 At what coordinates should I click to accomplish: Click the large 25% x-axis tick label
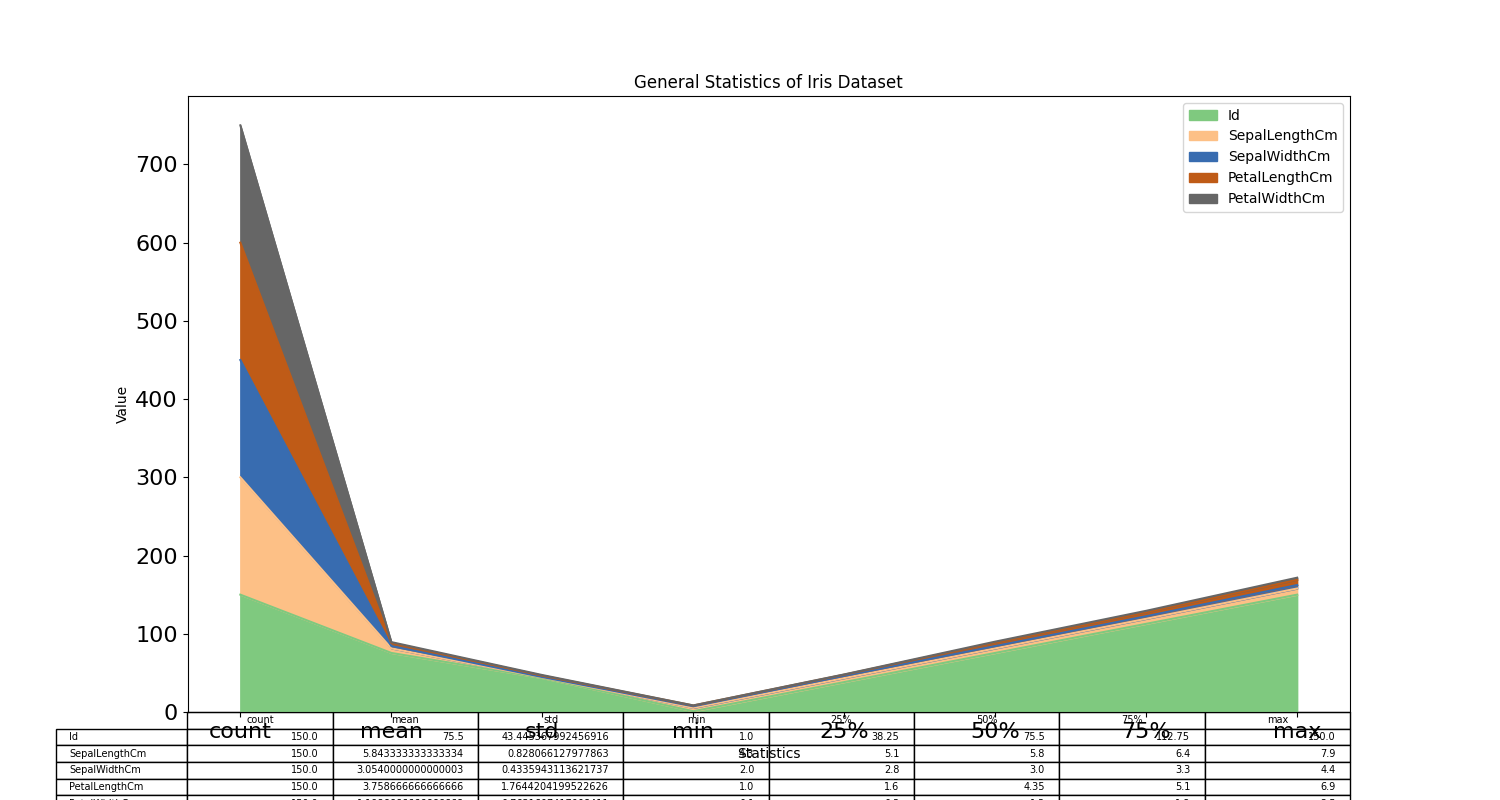coord(844,732)
